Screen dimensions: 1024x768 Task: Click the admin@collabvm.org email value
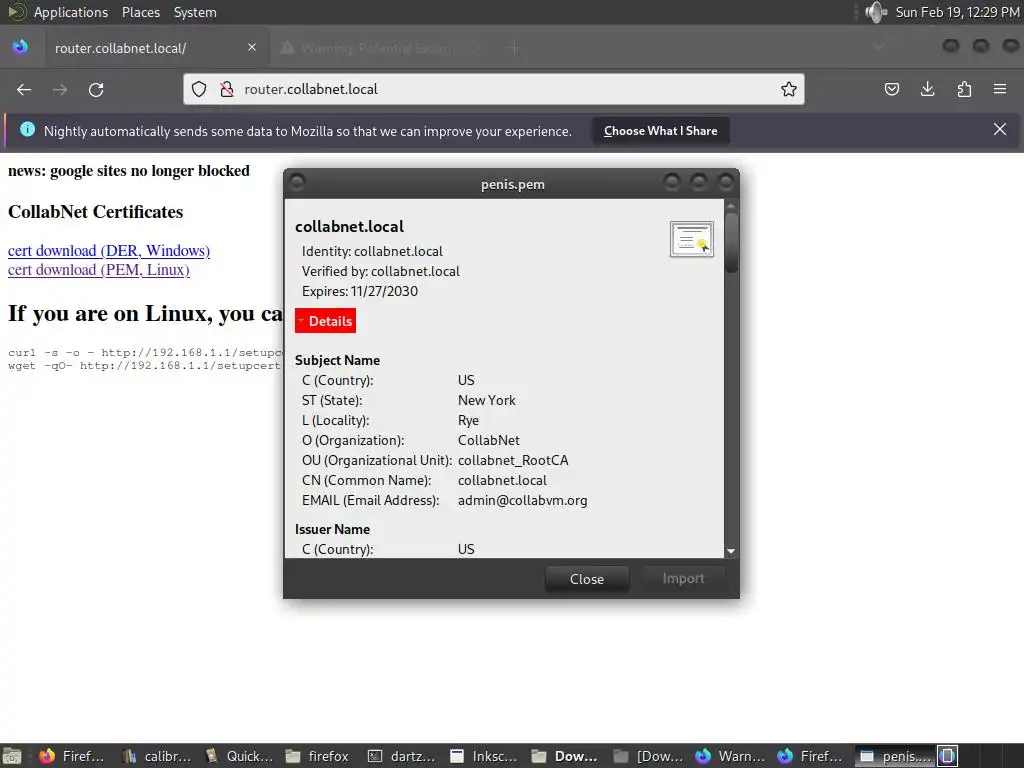point(522,500)
